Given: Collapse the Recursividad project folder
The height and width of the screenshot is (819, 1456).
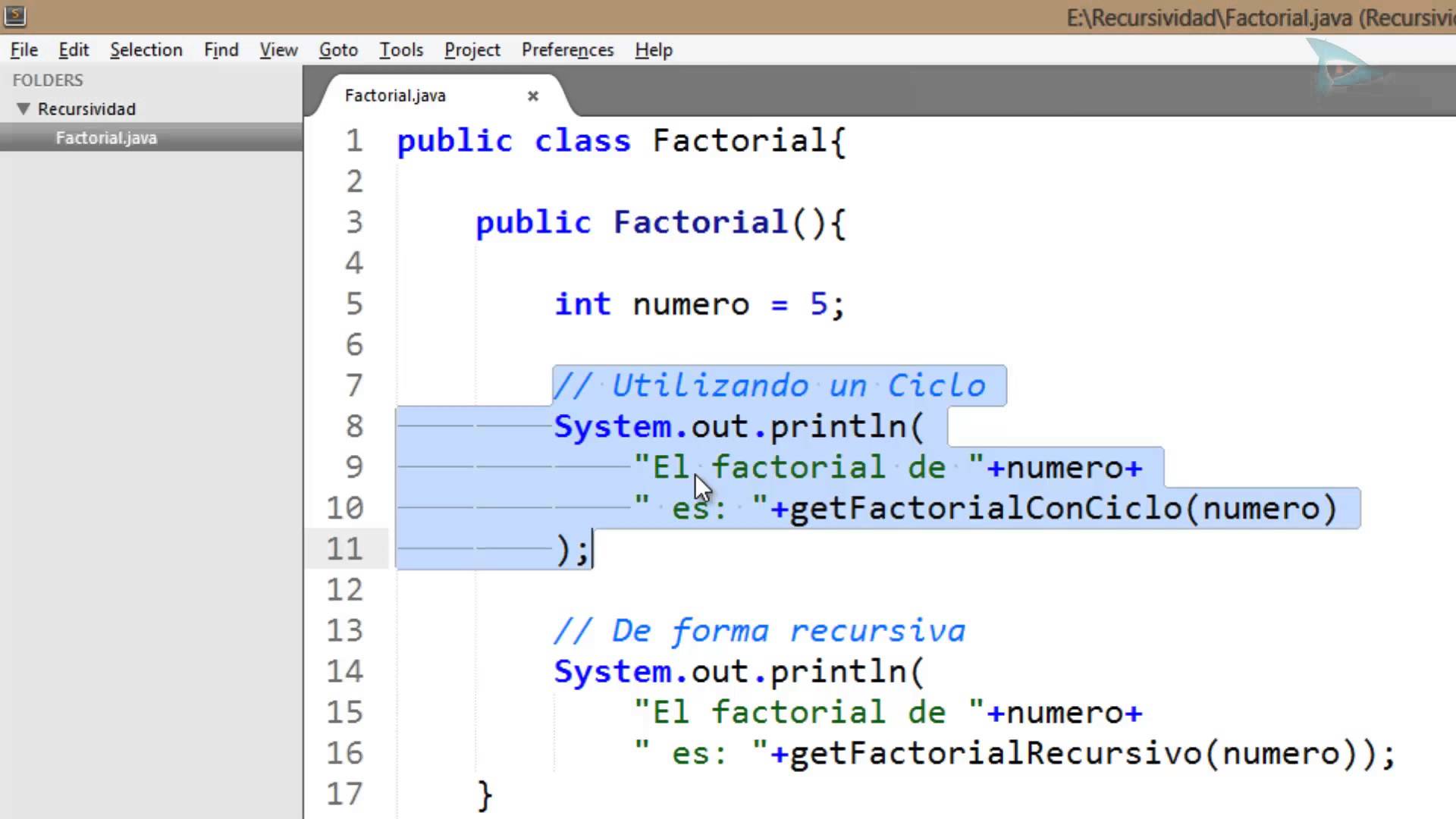Looking at the screenshot, I should pyautogui.click(x=22, y=108).
